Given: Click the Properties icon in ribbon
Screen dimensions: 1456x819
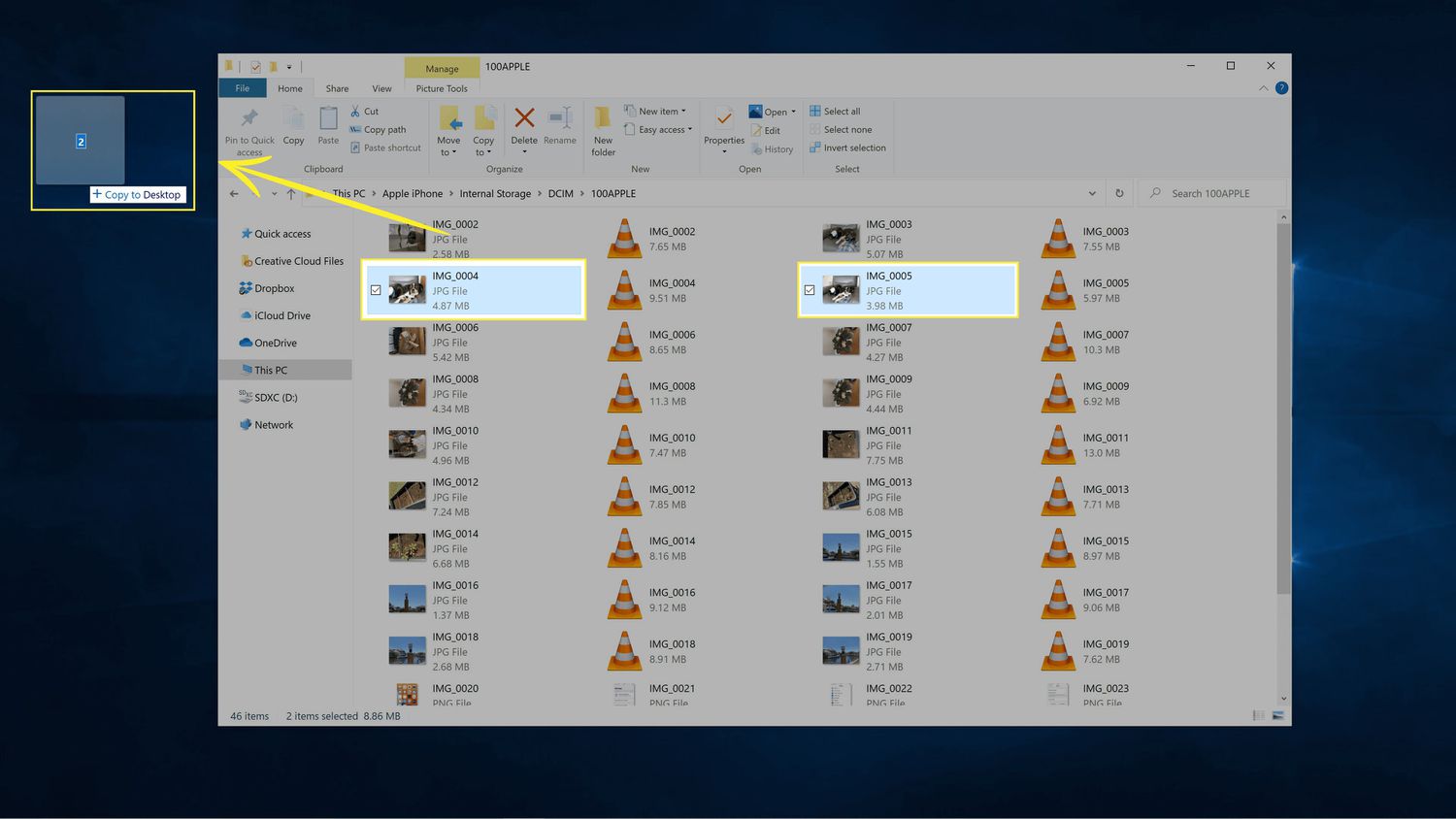Looking at the screenshot, I should pyautogui.click(x=724, y=119).
